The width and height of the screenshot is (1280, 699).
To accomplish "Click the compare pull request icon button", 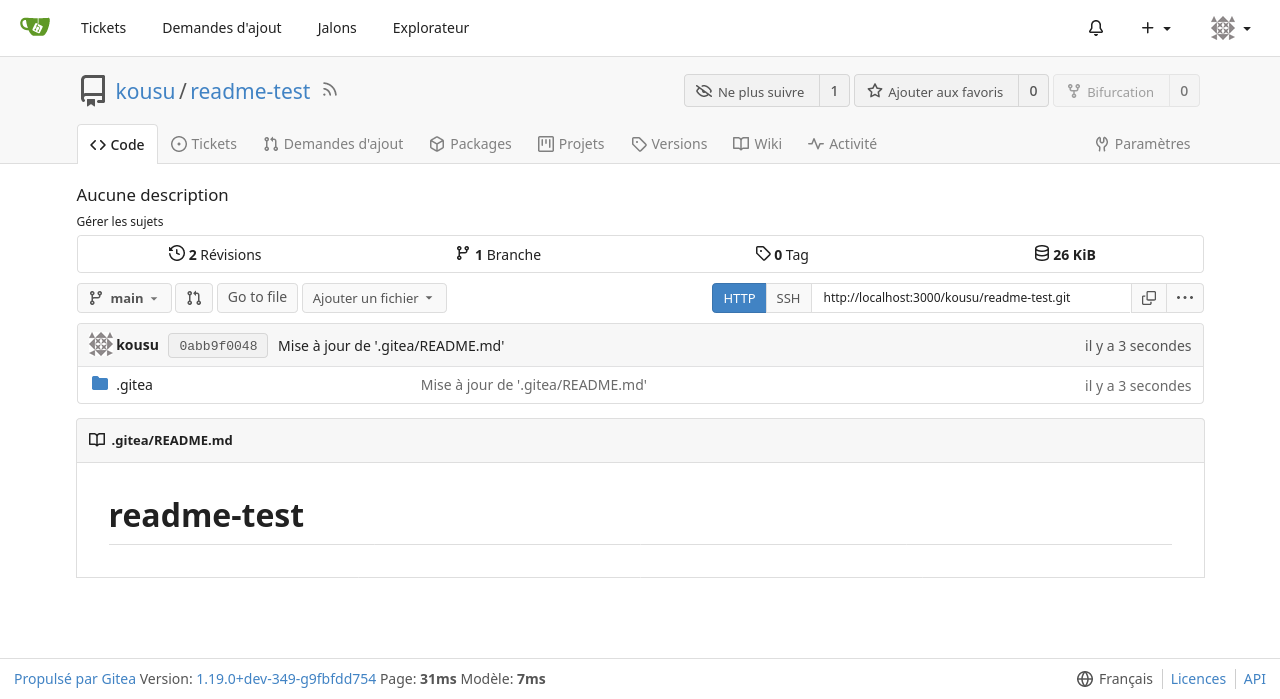I will pos(194,298).
